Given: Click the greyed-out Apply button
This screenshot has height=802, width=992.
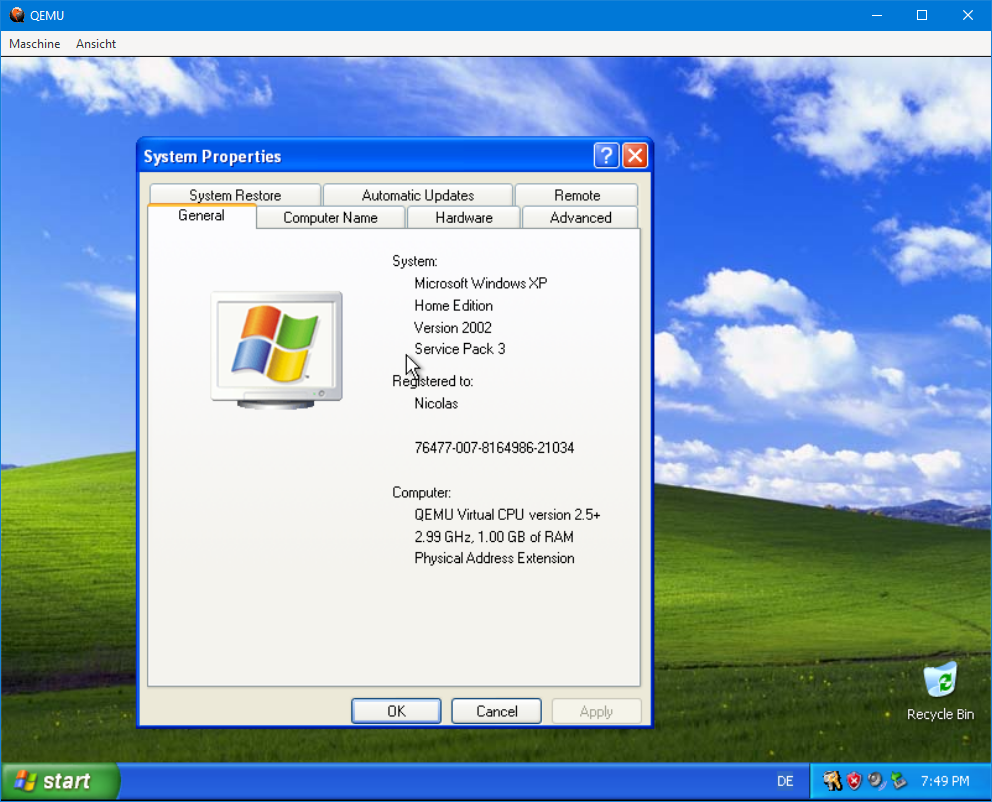Looking at the screenshot, I should (x=596, y=711).
